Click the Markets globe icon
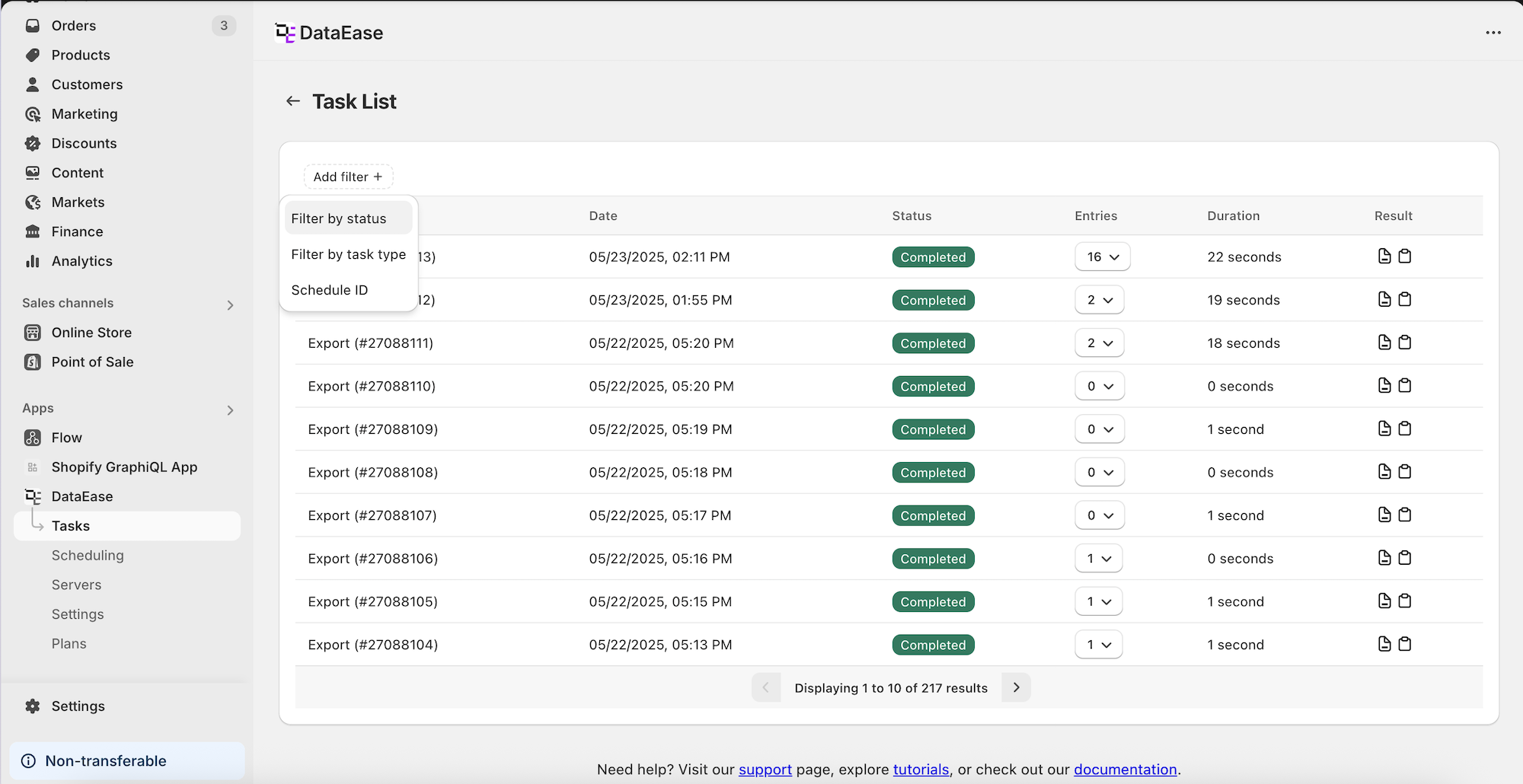 click(33, 202)
